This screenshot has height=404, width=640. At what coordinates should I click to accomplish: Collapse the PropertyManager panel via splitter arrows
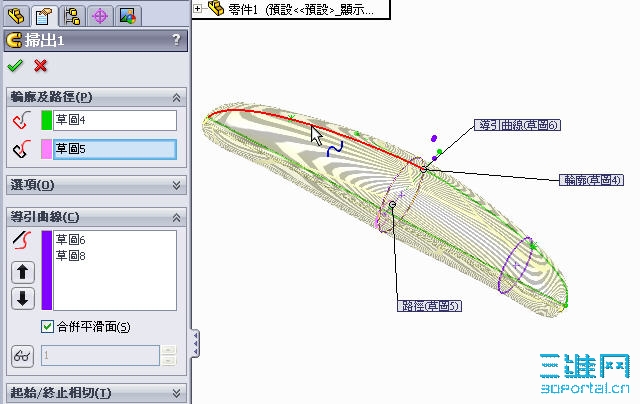(x=196, y=343)
